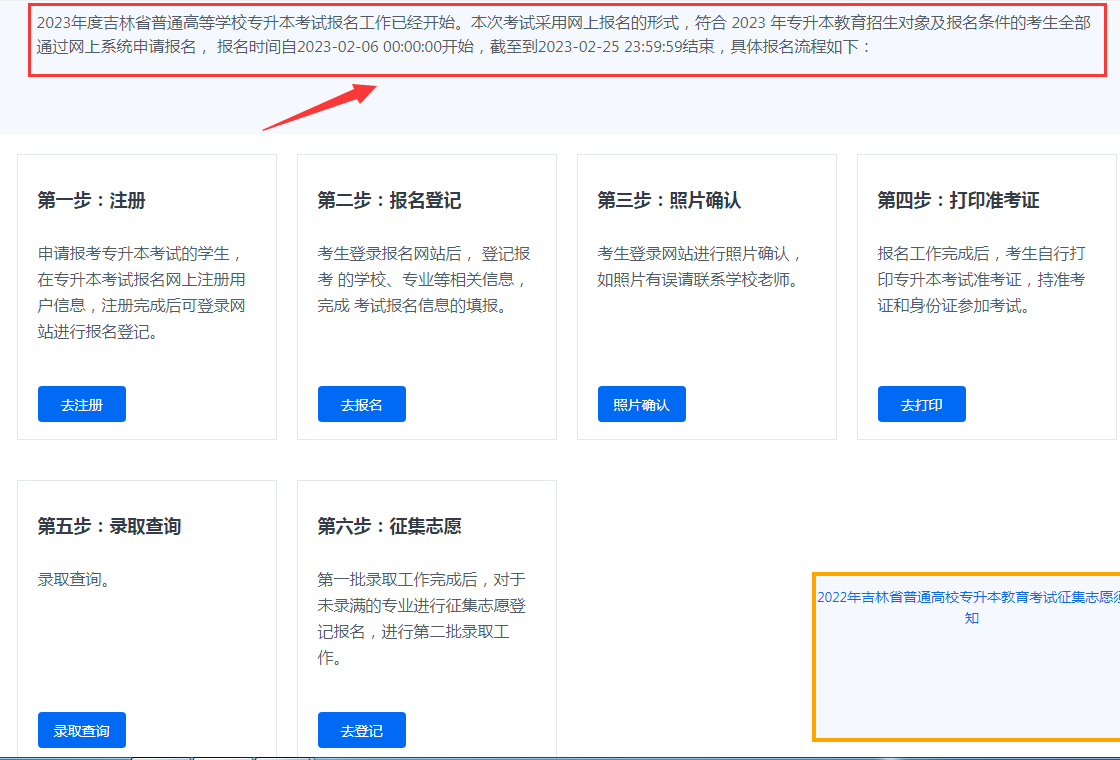Select the 第一步：注册 step card heading

94,198
